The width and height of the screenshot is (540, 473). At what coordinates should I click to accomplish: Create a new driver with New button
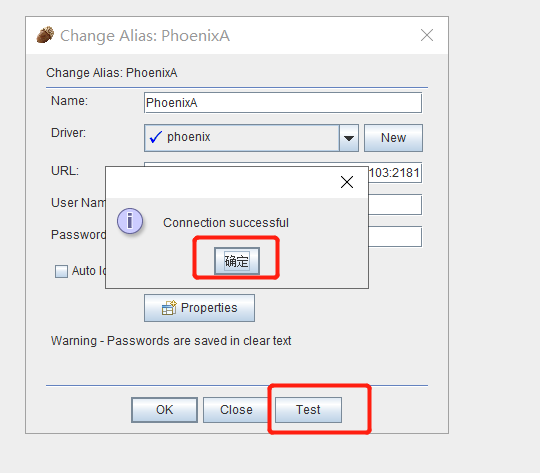(x=393, y=138)
